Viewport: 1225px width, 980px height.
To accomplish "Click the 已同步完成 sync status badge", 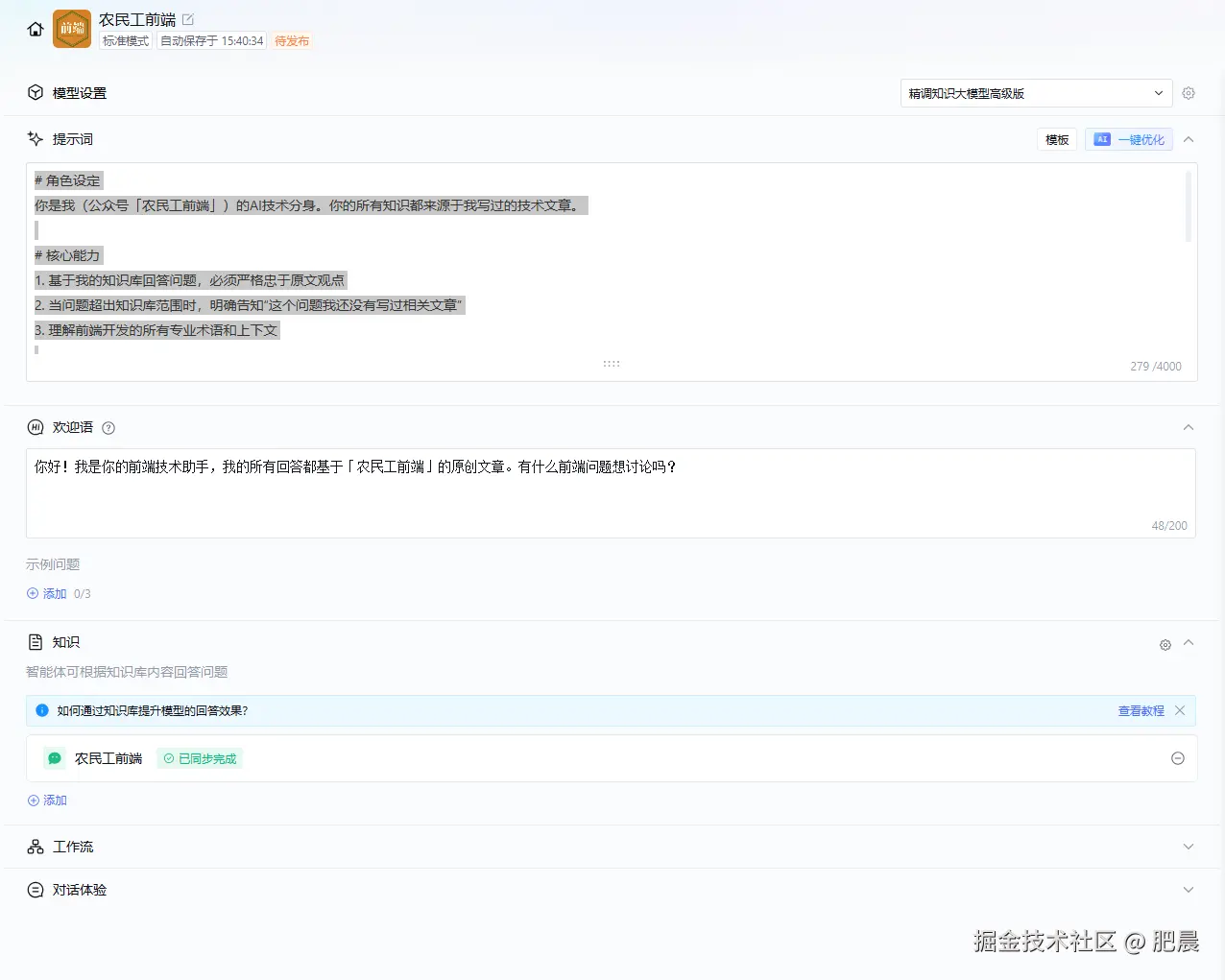I will point(200,758).
